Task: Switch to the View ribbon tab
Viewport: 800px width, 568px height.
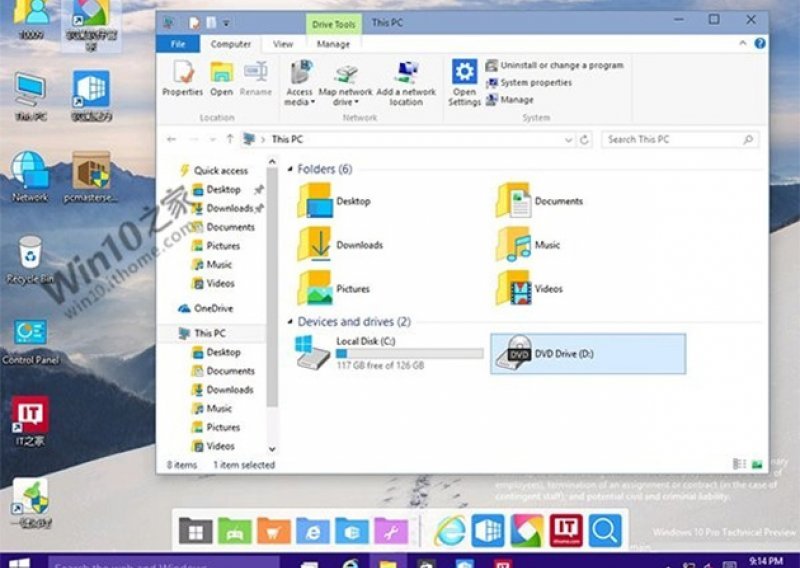Action: 283,44
